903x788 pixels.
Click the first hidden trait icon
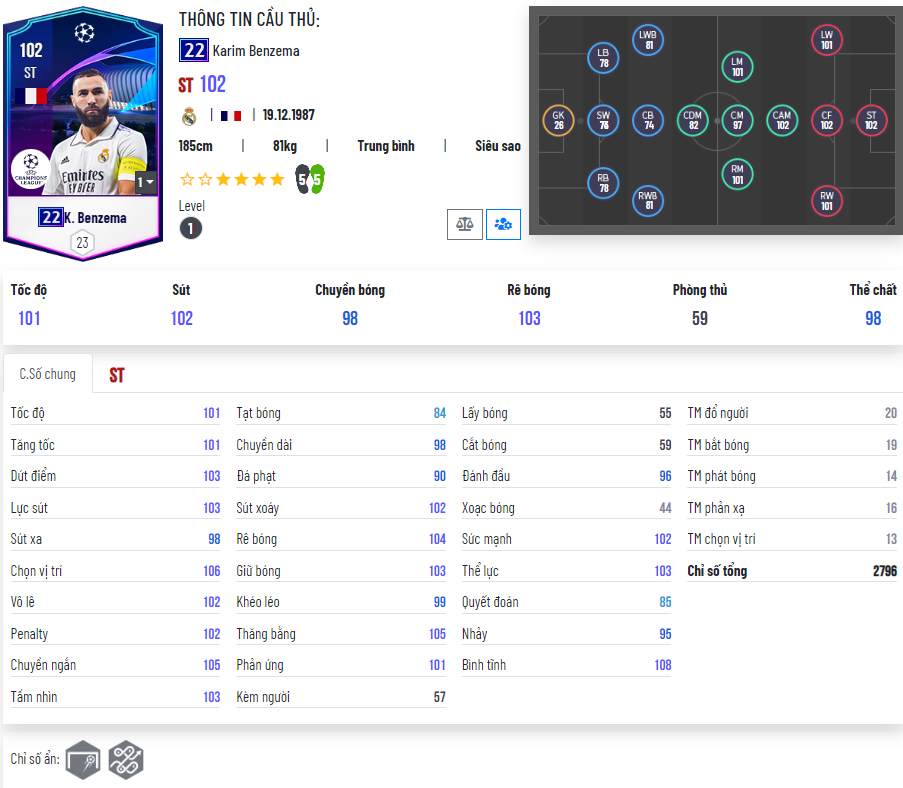(83, 760)
